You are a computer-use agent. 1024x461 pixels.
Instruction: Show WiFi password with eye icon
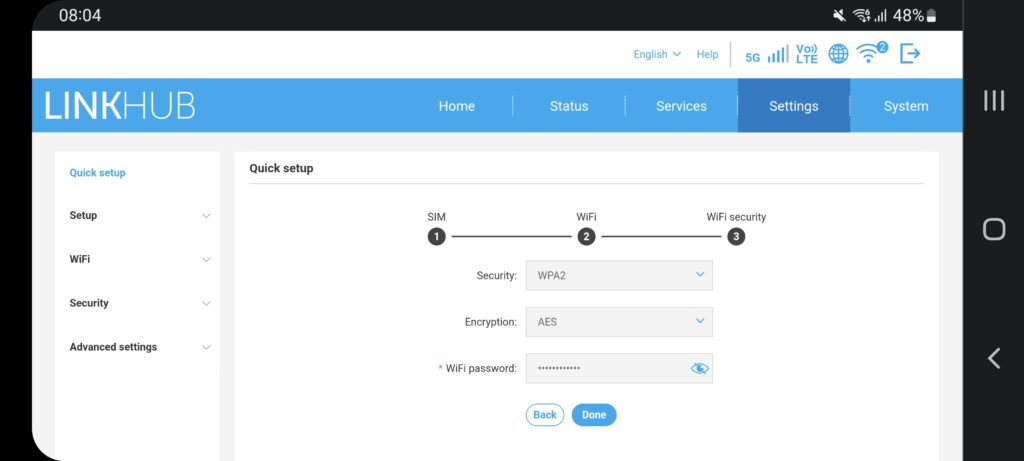pos(699,368)
